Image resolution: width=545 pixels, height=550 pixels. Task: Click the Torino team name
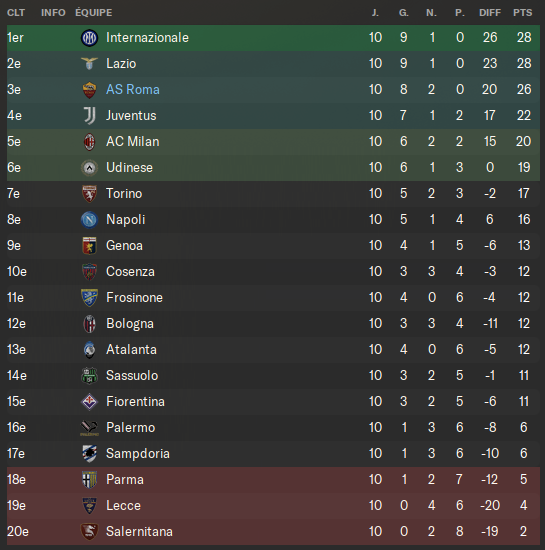(x=124, y=193)
